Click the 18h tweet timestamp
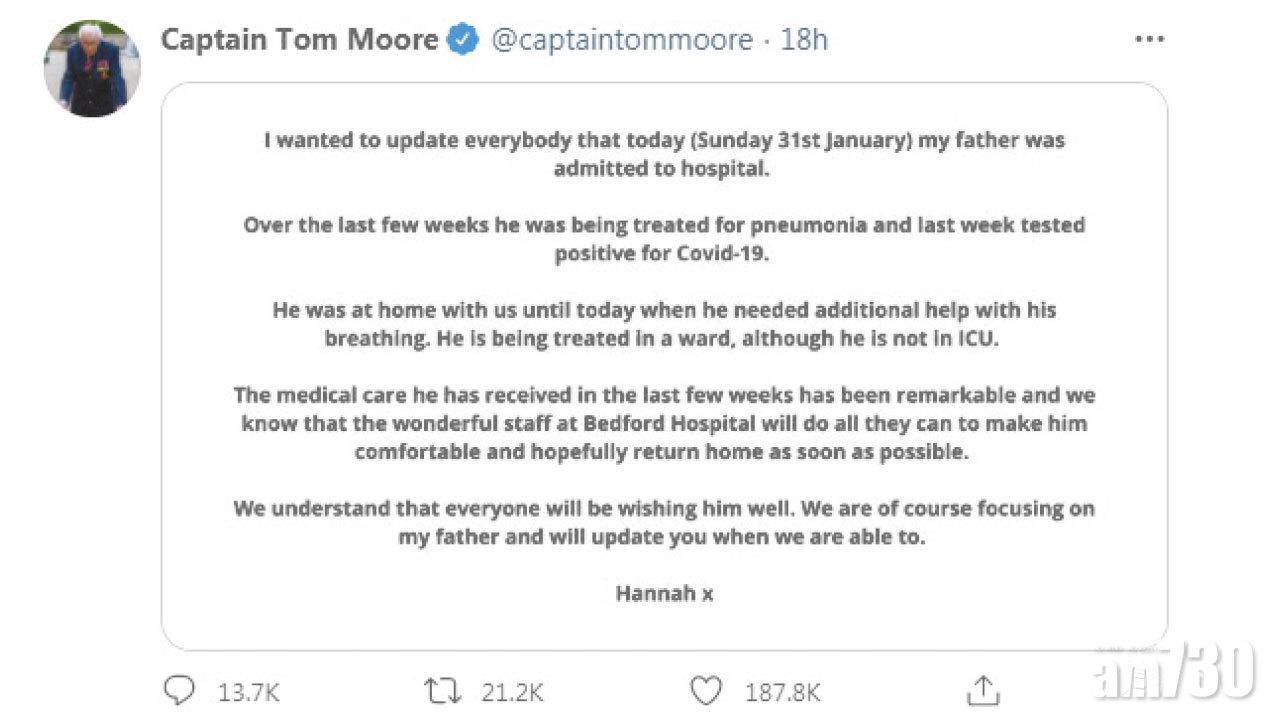The height and width of the screenshot is (720, 1280). (804, 40)
